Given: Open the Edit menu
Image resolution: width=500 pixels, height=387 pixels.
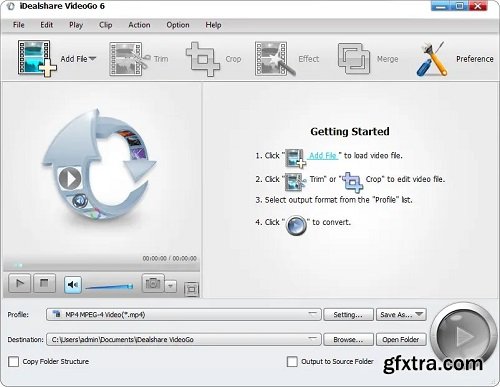Looking at the screenshot, I should point(47,25).
